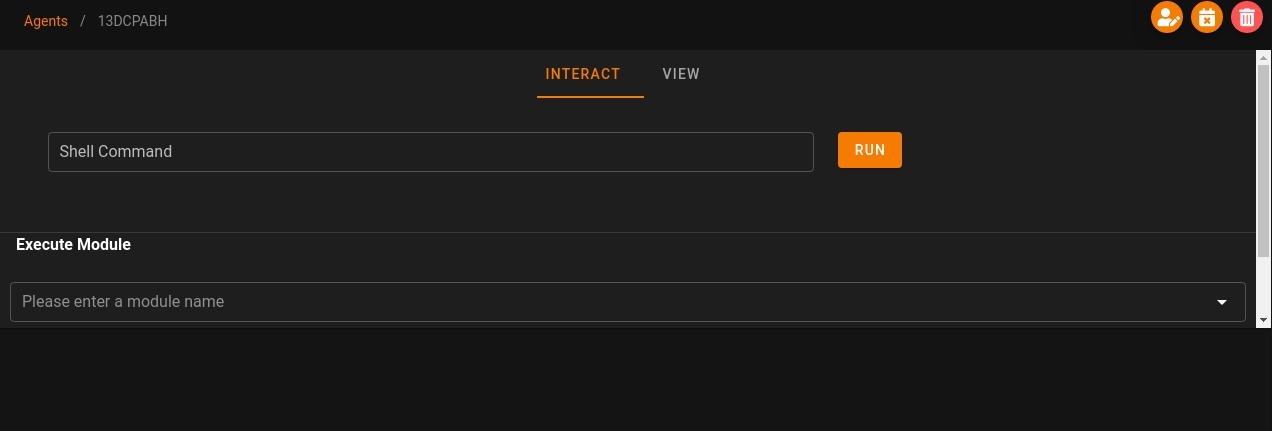
Task: Click the breadcrumb slash separator
Action: coord(83,21)
